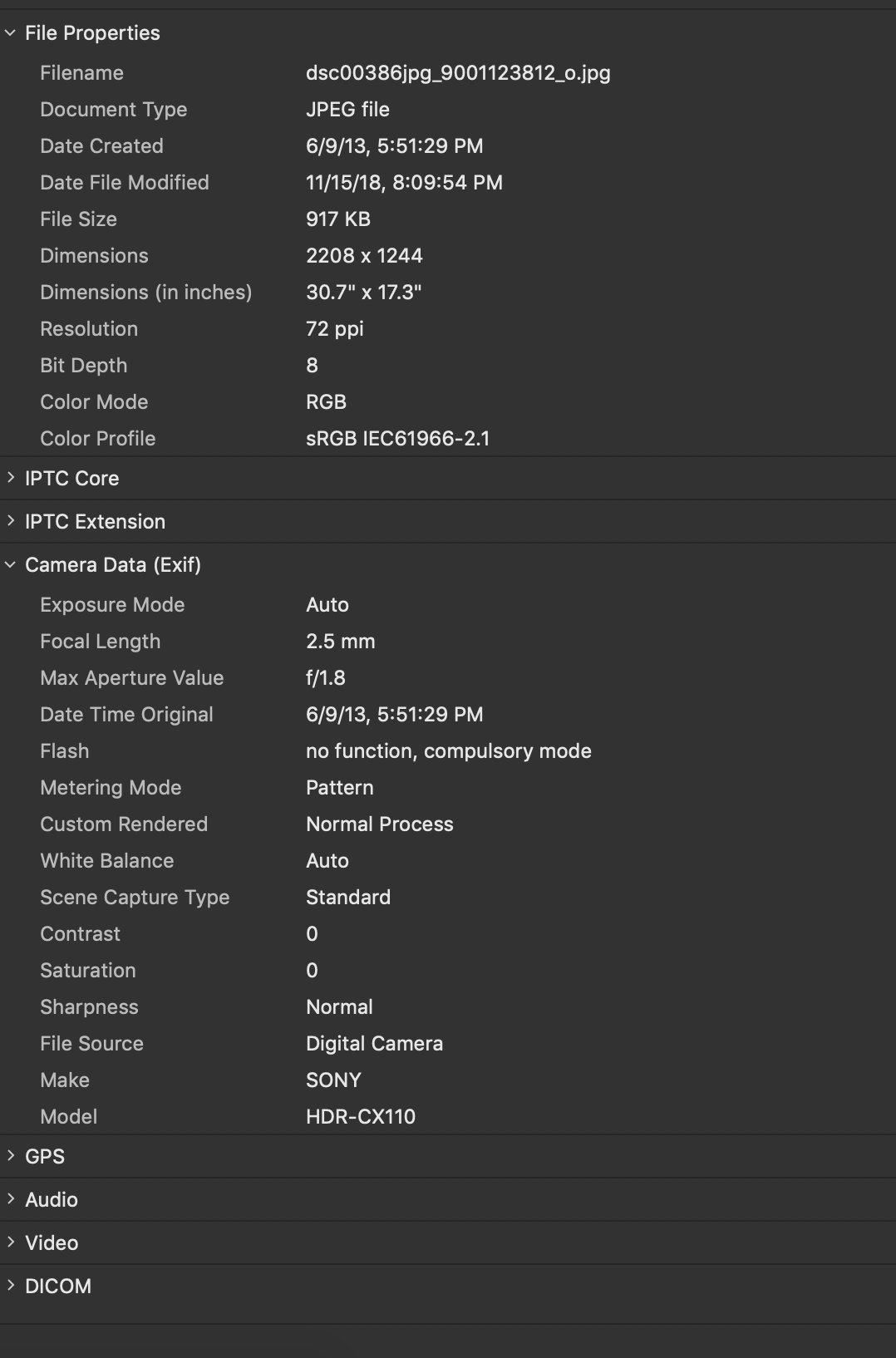Expand the Video metadata section
This screenshot has width=896, height=1358.
(11, 1242)
